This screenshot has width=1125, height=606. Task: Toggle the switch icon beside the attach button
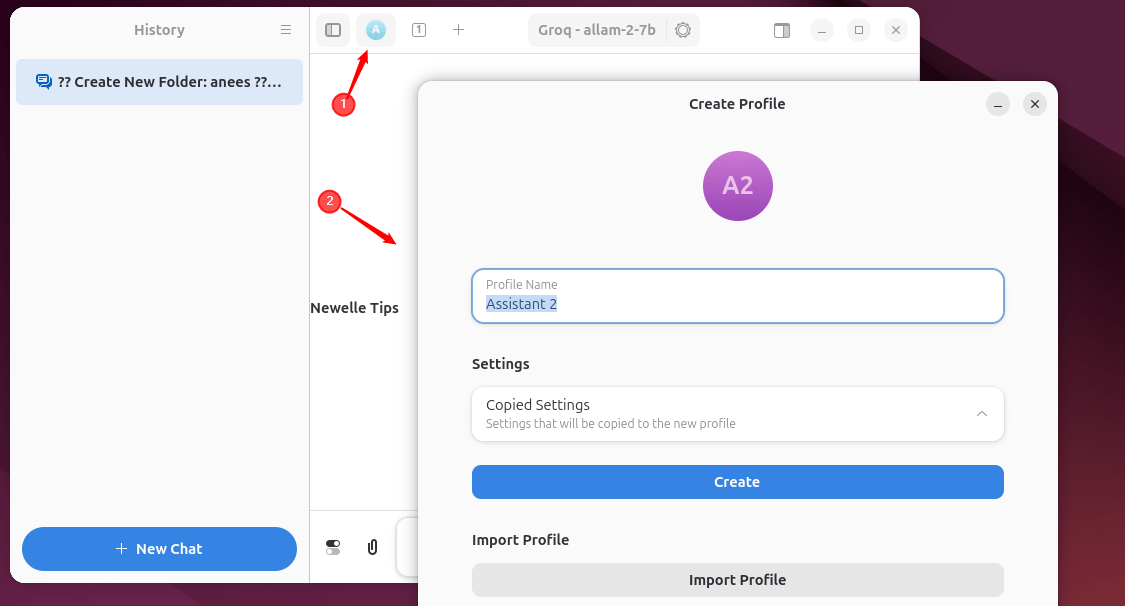click(333, 547)
